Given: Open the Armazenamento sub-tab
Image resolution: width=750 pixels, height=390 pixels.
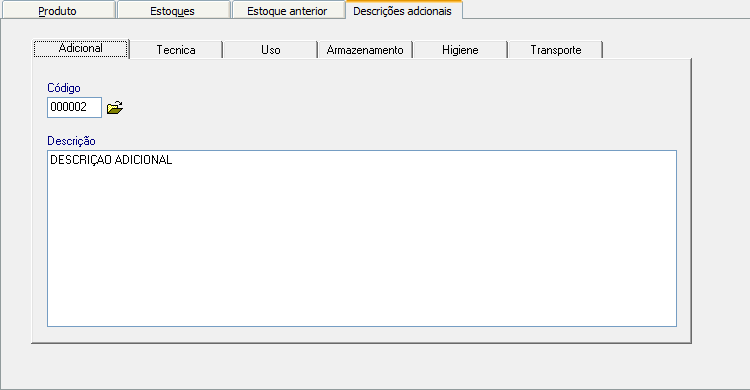Looking at the screenshot, I should pos(365,50).
